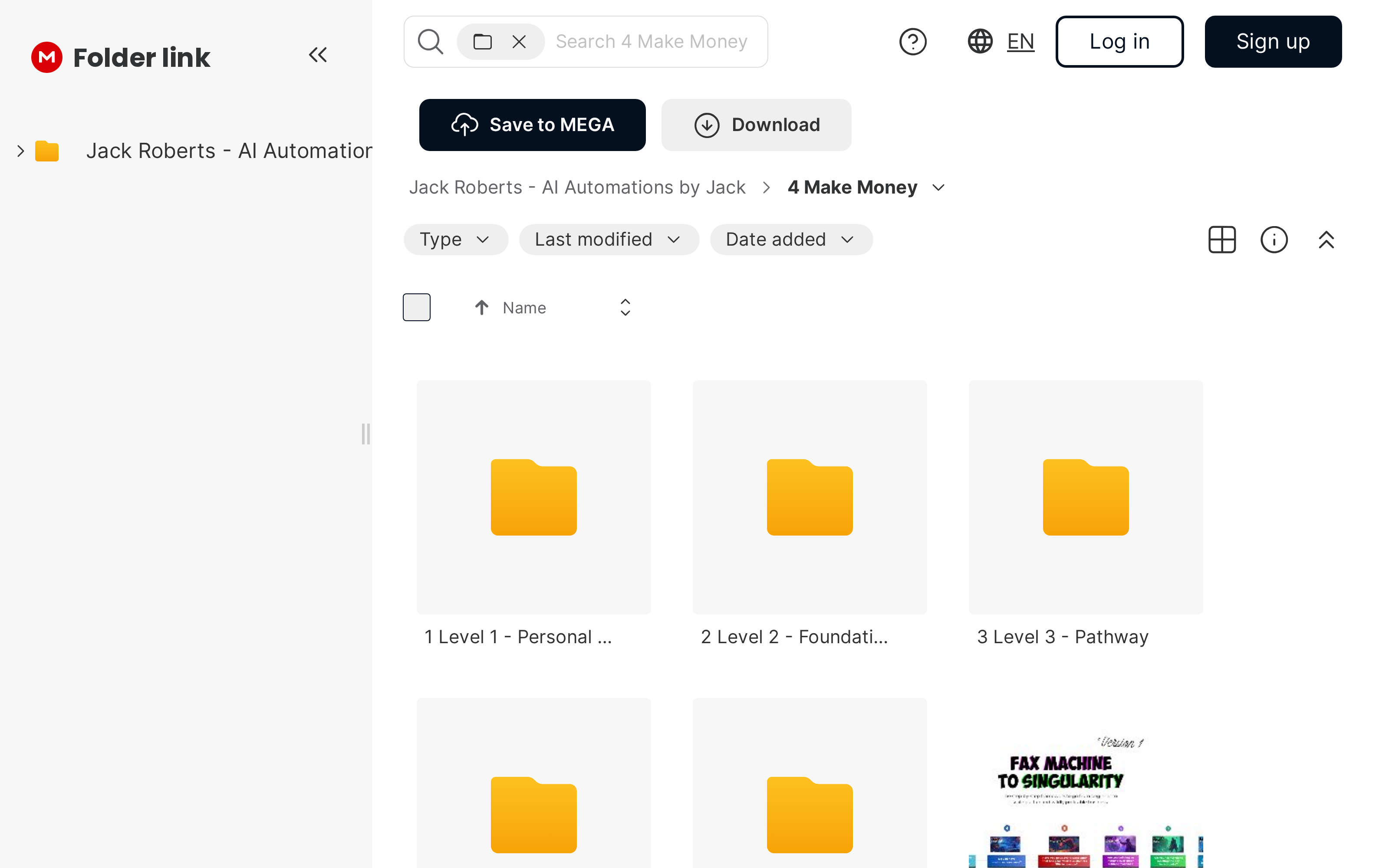Click the '3 Level 3 - Pathway' label
Viewport: 1389px width, 868px height.
coord(1063,637)
